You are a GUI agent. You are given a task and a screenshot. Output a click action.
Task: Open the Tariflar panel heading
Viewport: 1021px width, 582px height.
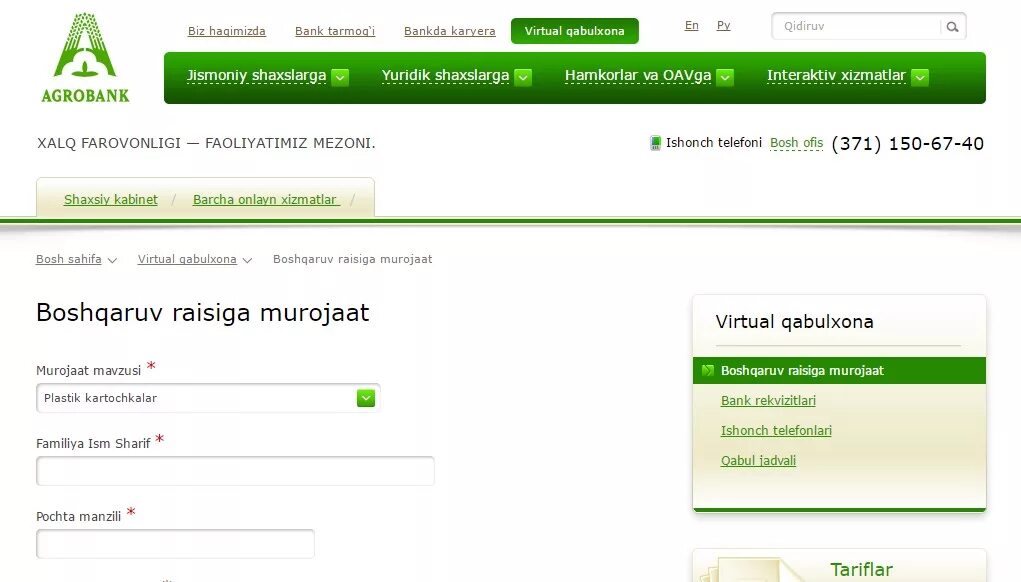coord(861,570)
